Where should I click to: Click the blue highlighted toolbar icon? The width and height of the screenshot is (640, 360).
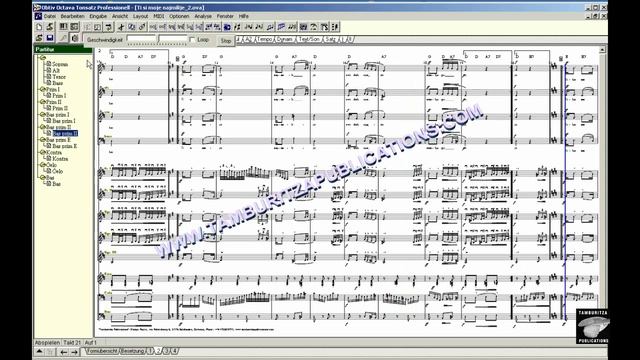[227, 27]
